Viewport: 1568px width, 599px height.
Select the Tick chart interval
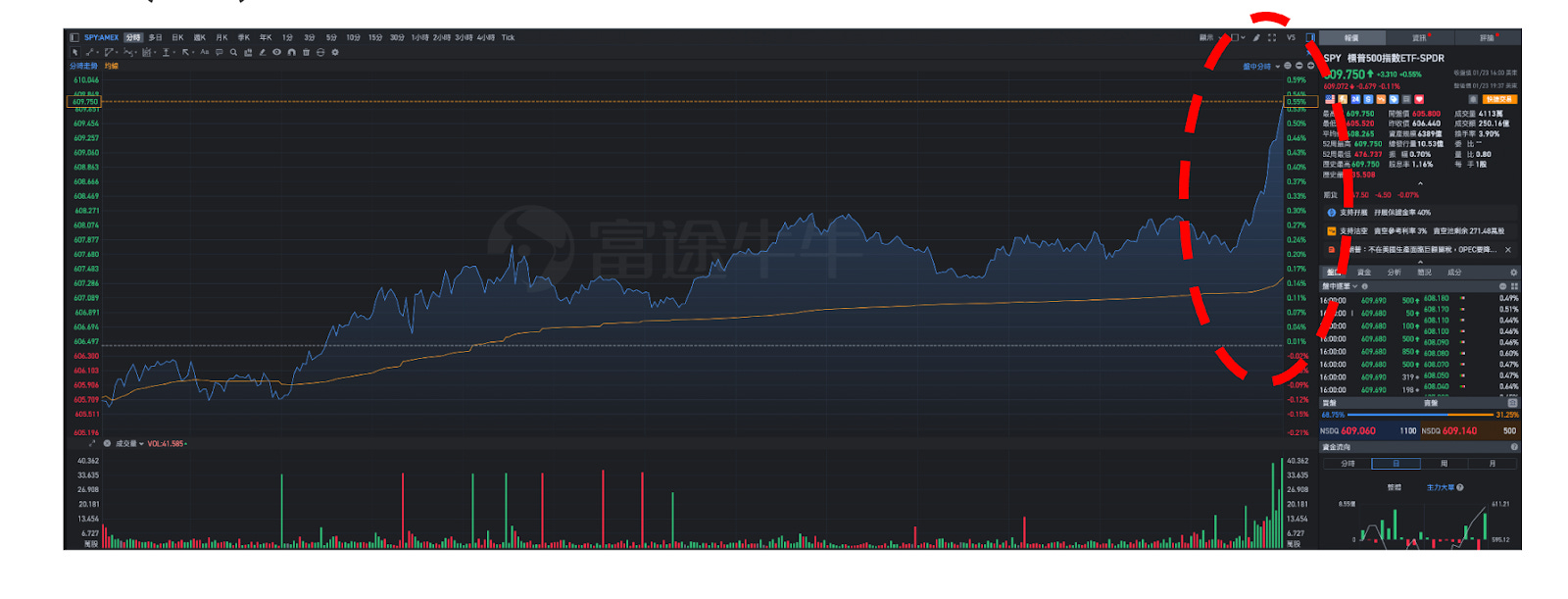pyautogui.click(x=508, y=37)
